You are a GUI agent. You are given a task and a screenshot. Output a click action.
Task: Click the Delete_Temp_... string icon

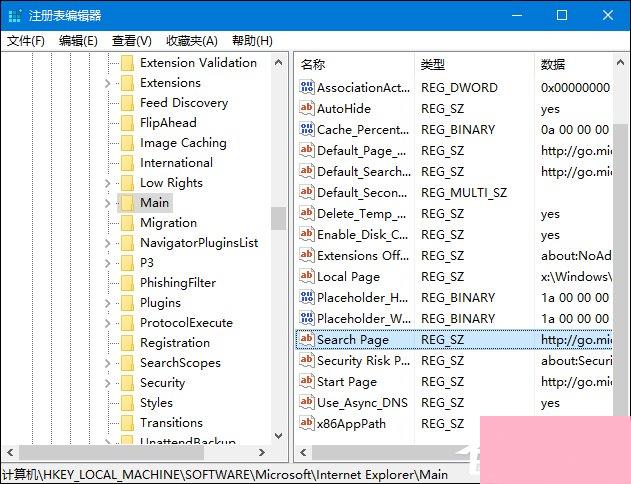point(307,213)
